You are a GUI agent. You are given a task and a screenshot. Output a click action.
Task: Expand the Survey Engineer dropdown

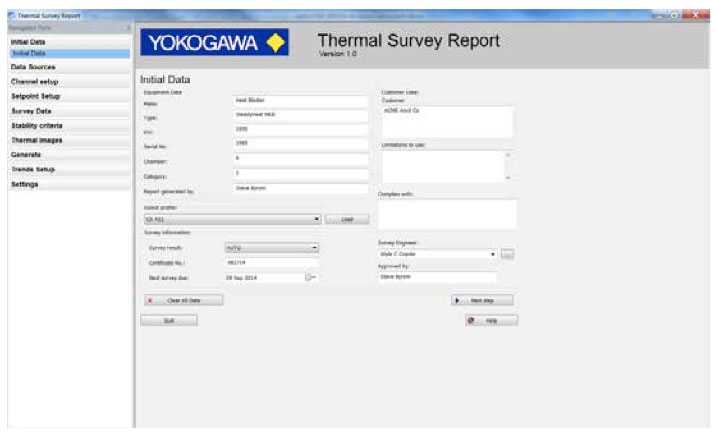pyautogui.click(x=493, y=254)
